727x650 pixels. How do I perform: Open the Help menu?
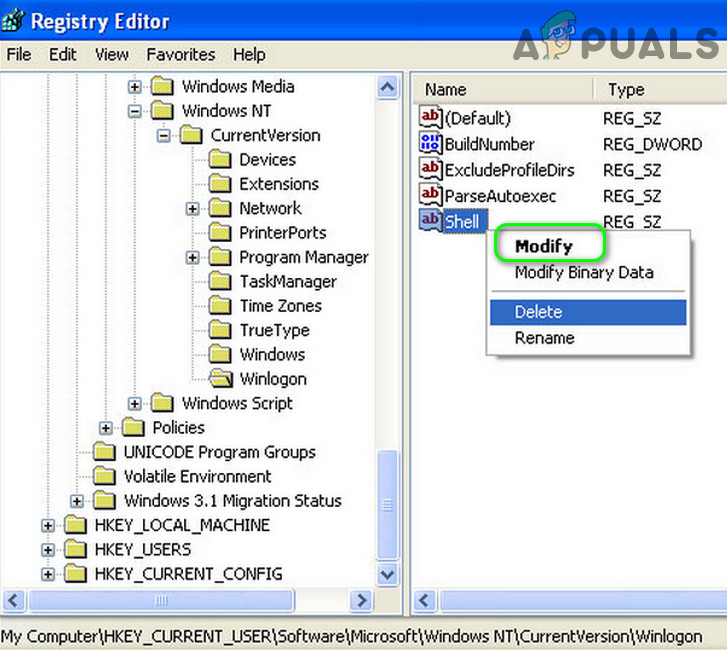(x=249, y=55)
